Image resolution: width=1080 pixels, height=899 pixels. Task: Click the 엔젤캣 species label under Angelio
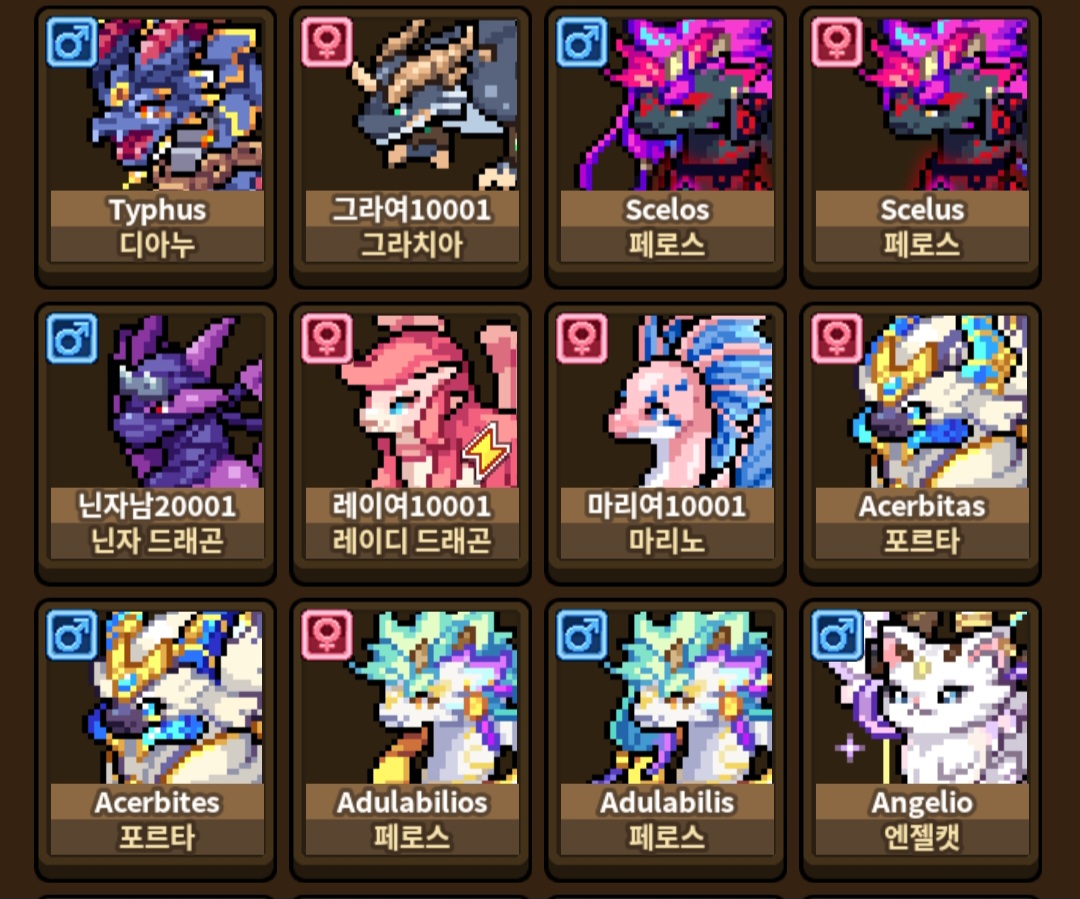pos(922,837)
